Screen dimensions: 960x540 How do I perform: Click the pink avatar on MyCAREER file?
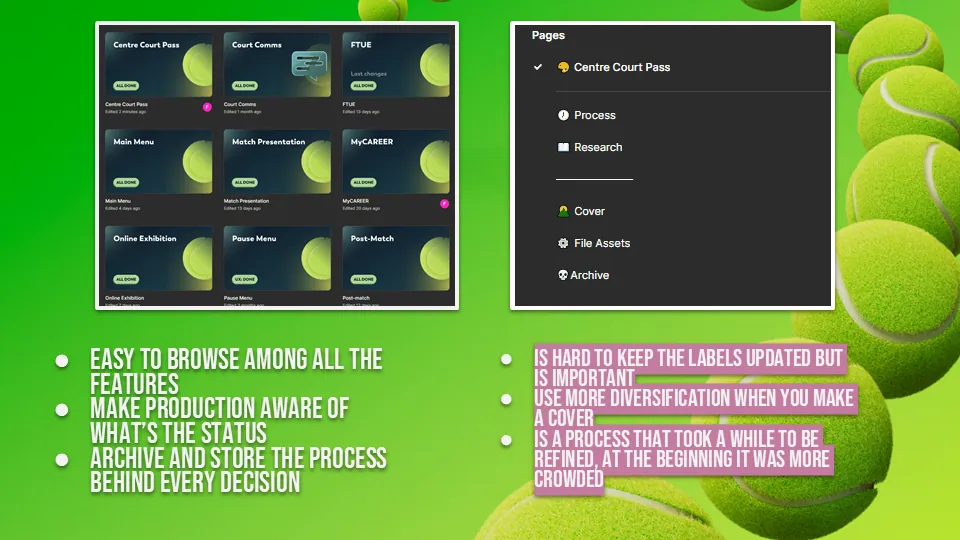tap(444, 204)
